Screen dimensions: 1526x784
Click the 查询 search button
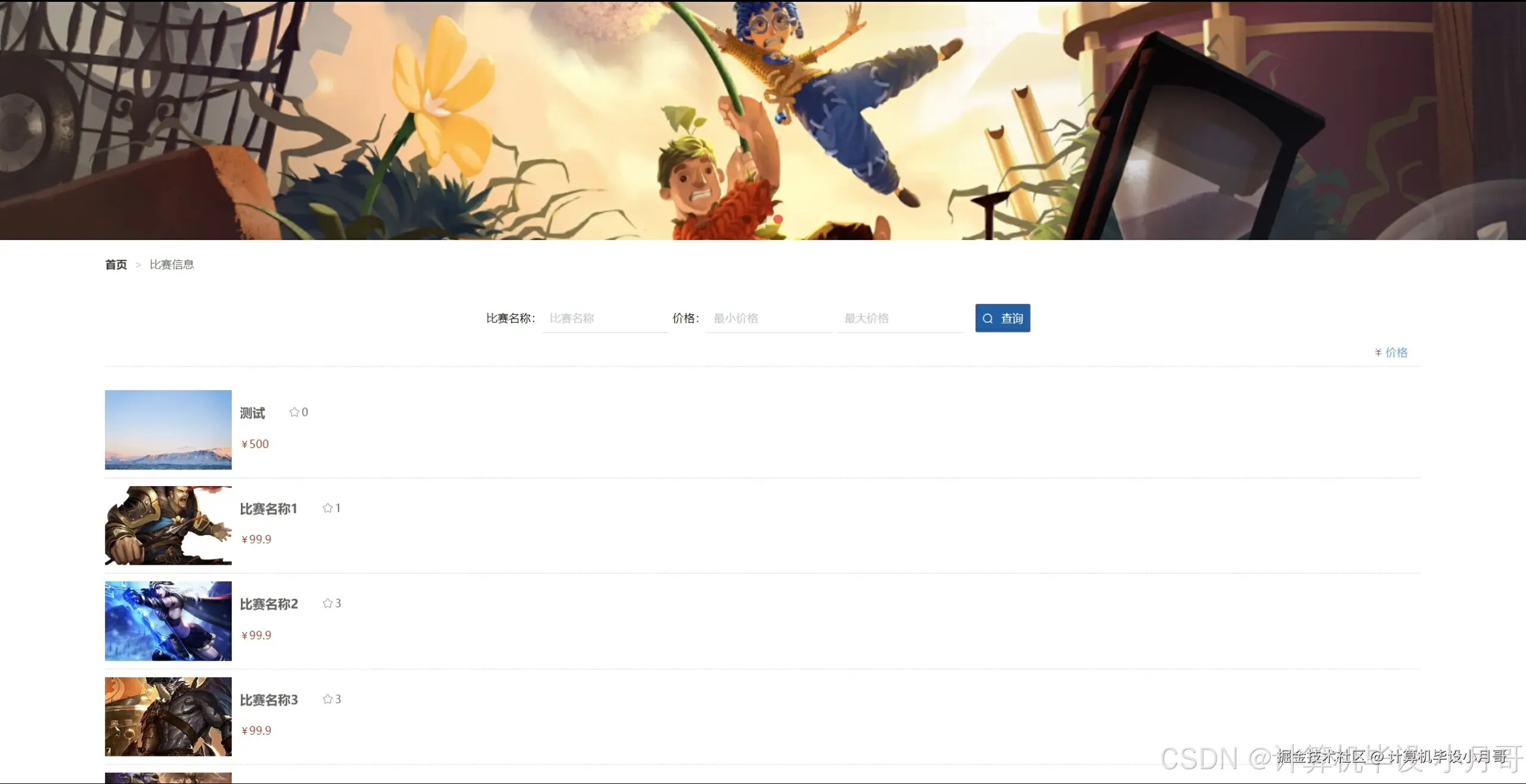[1003, 318]
